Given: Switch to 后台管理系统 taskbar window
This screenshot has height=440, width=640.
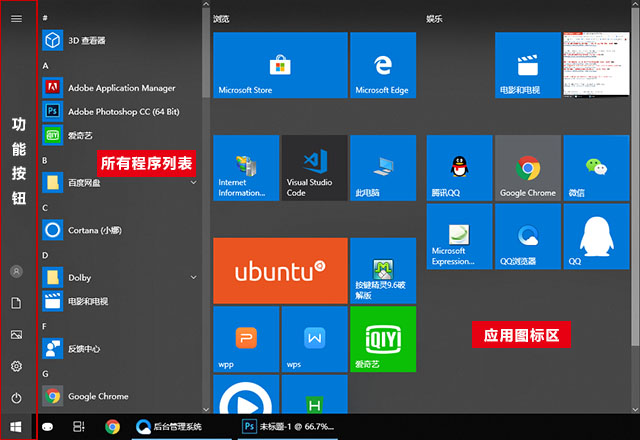Looking at the screenshot, I should pos(182,427).
